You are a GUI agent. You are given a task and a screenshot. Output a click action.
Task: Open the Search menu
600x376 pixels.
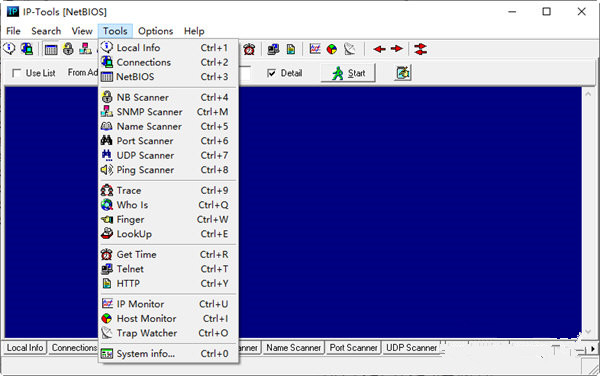tap(46, 31)
